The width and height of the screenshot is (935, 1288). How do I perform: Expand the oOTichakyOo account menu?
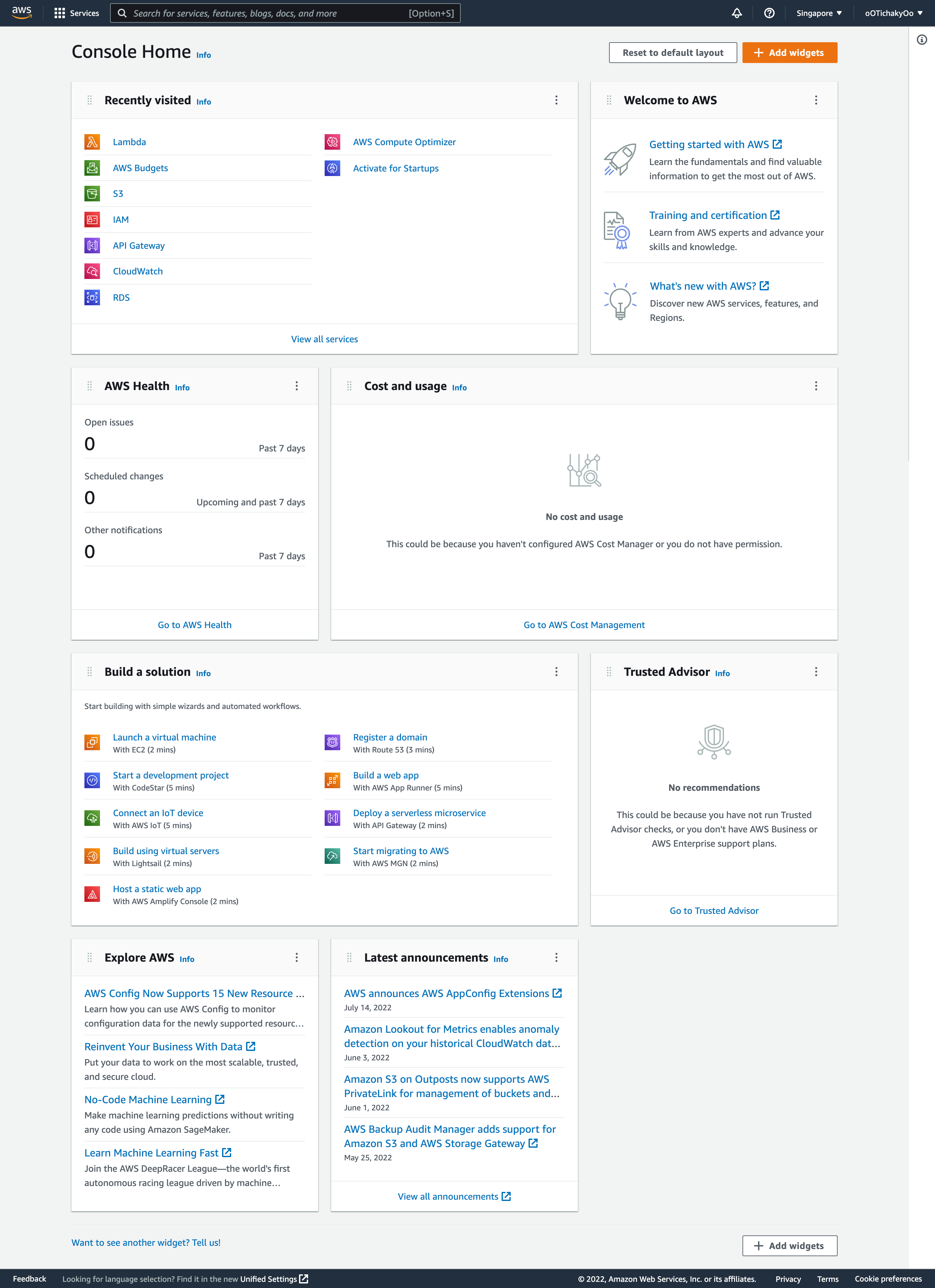[x=892, y=12]
